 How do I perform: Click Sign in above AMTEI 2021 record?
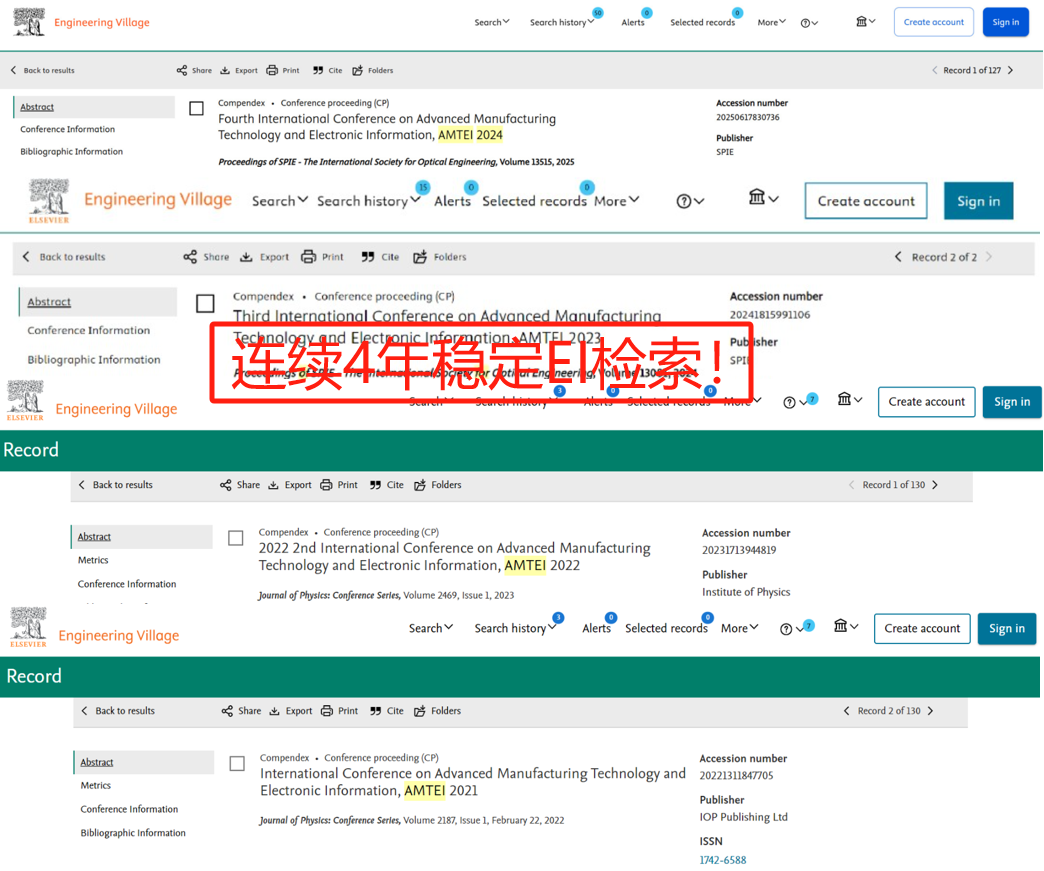(x=1007, y=628)
